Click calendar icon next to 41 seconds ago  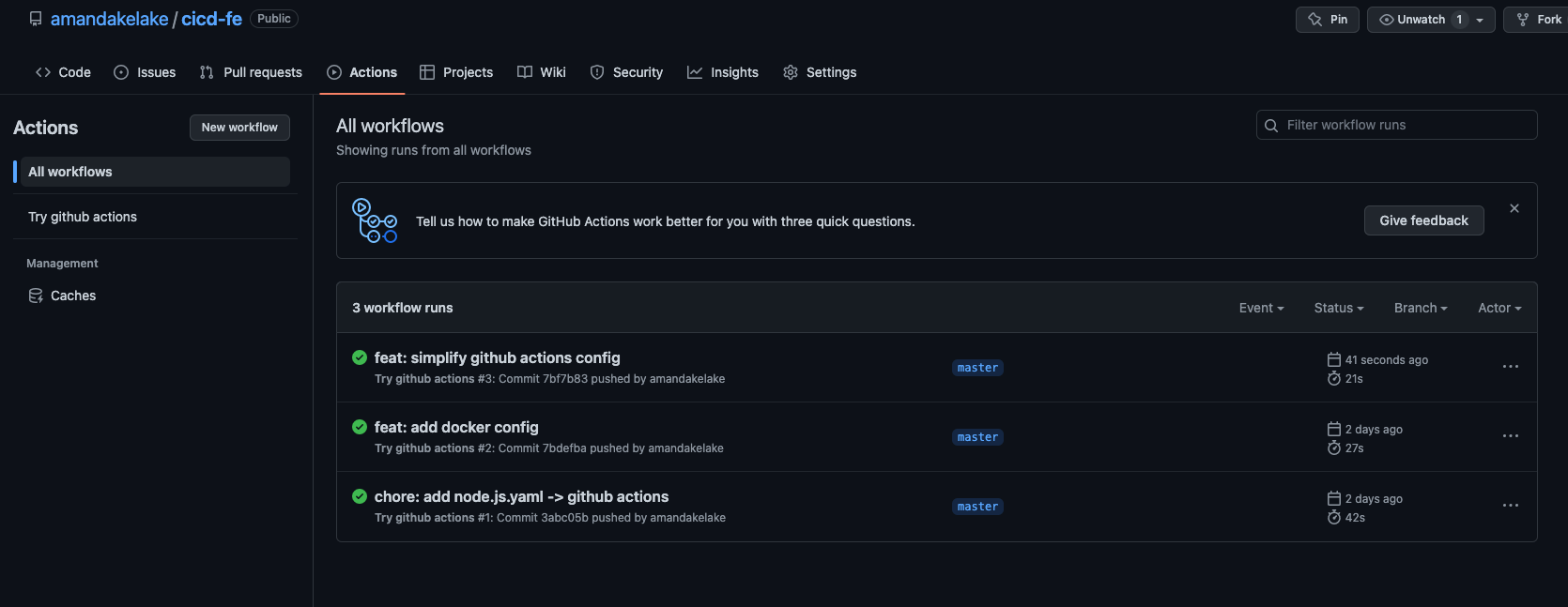pos(1333,359)
